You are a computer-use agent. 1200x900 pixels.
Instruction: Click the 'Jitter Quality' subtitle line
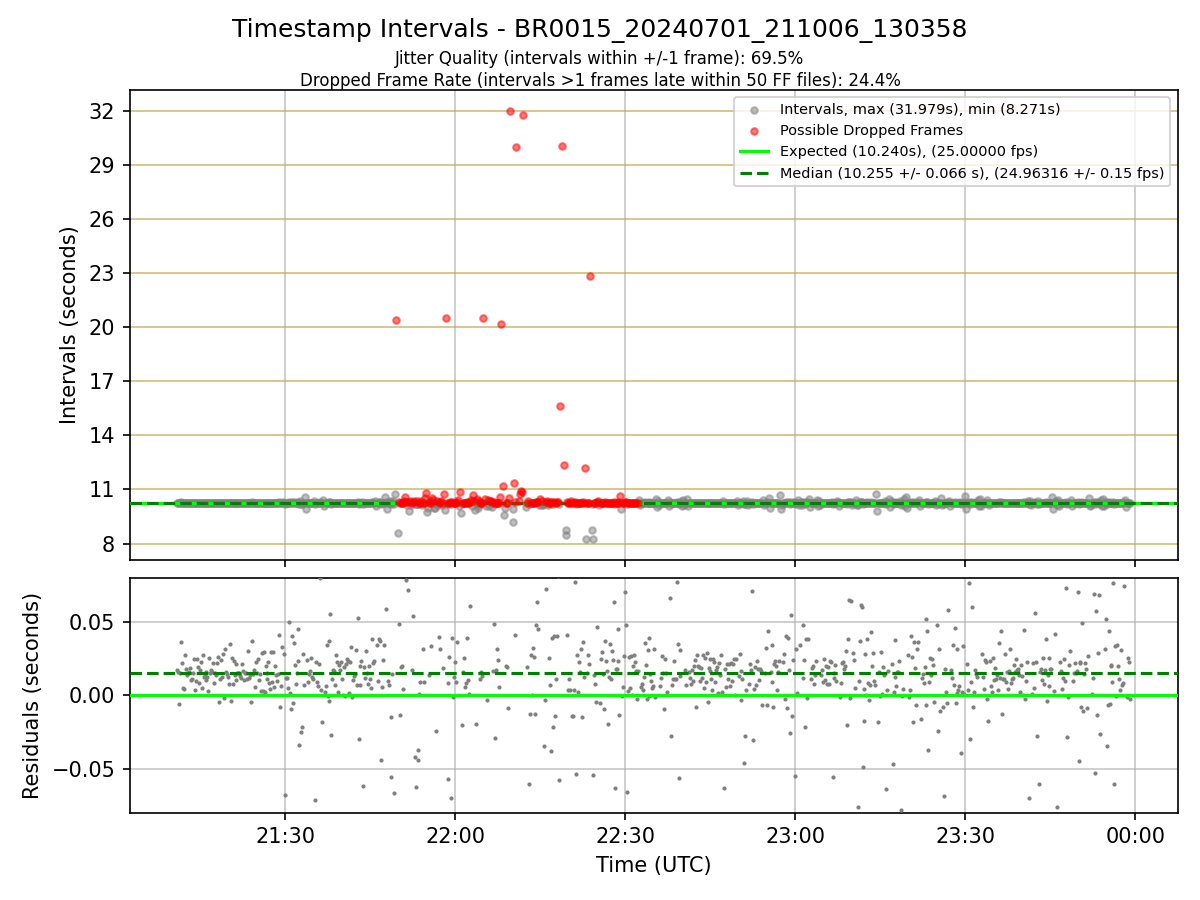599,58
